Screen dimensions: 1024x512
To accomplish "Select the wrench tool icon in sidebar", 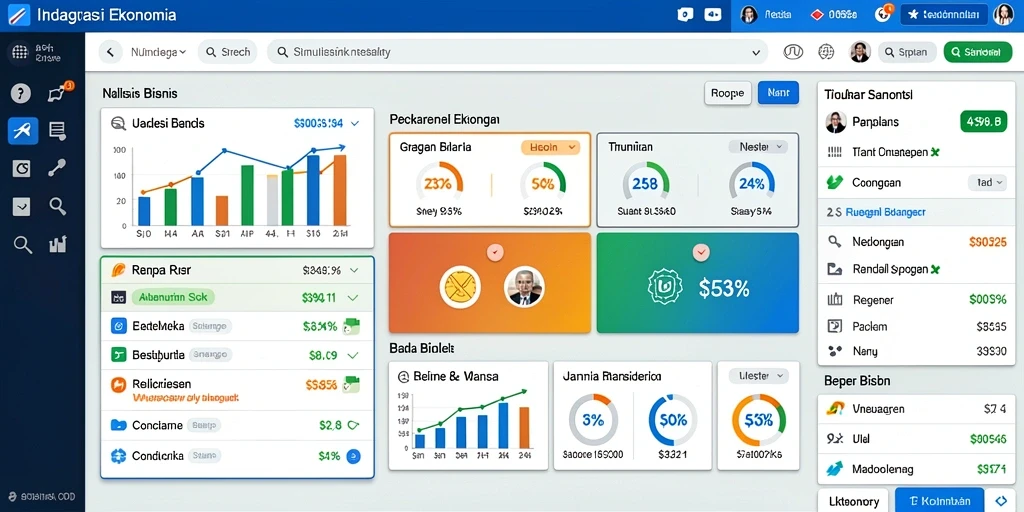I will [x=57, y=168].
